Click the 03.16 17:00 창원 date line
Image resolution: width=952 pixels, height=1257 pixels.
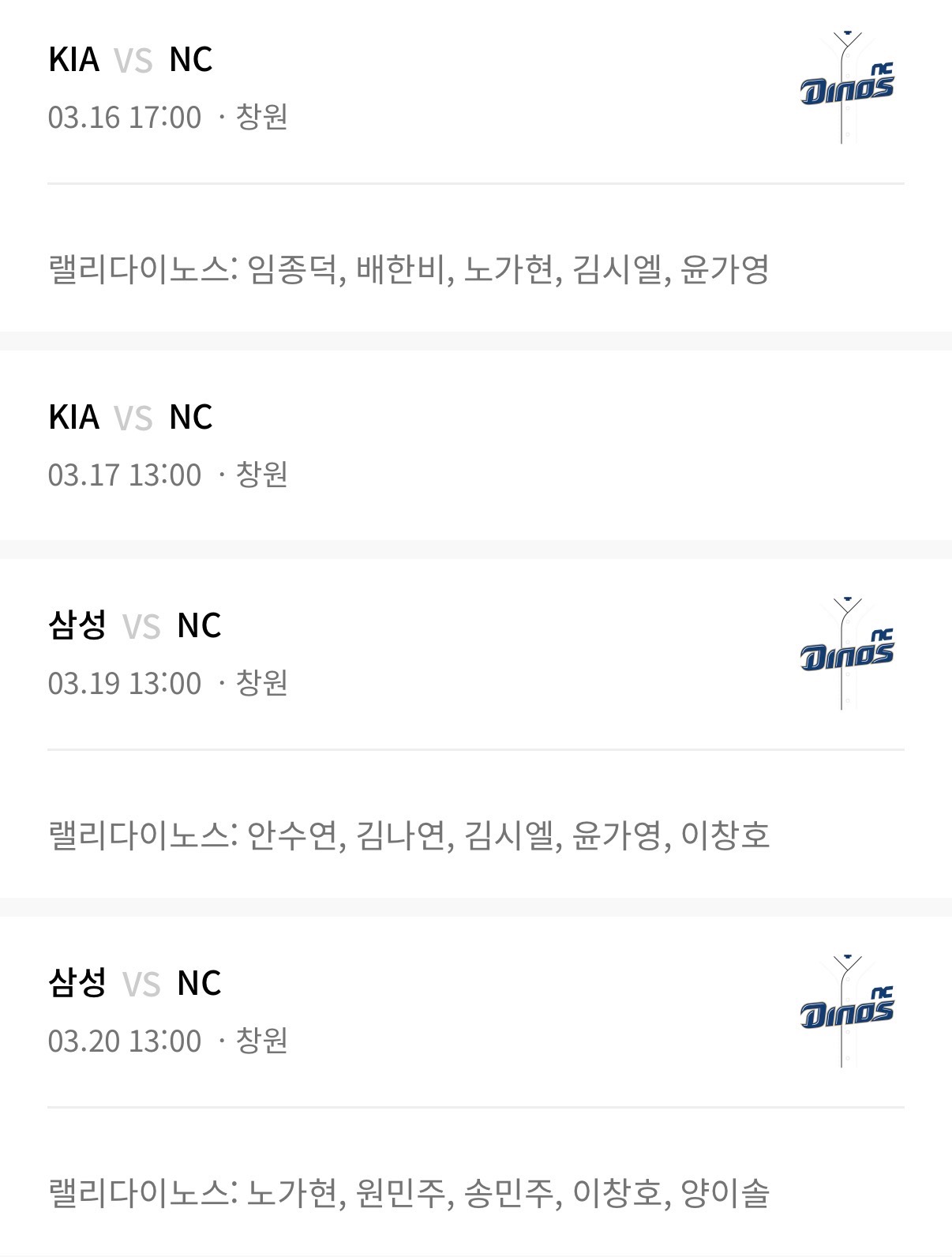tap(167, 118)
